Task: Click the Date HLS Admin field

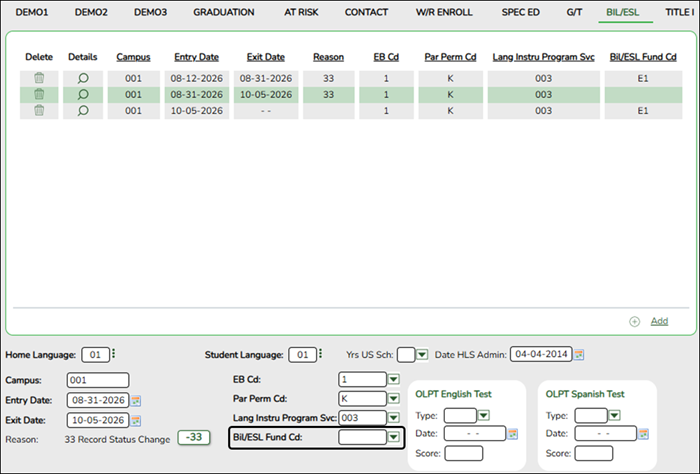Action: (x=541, y=354)
